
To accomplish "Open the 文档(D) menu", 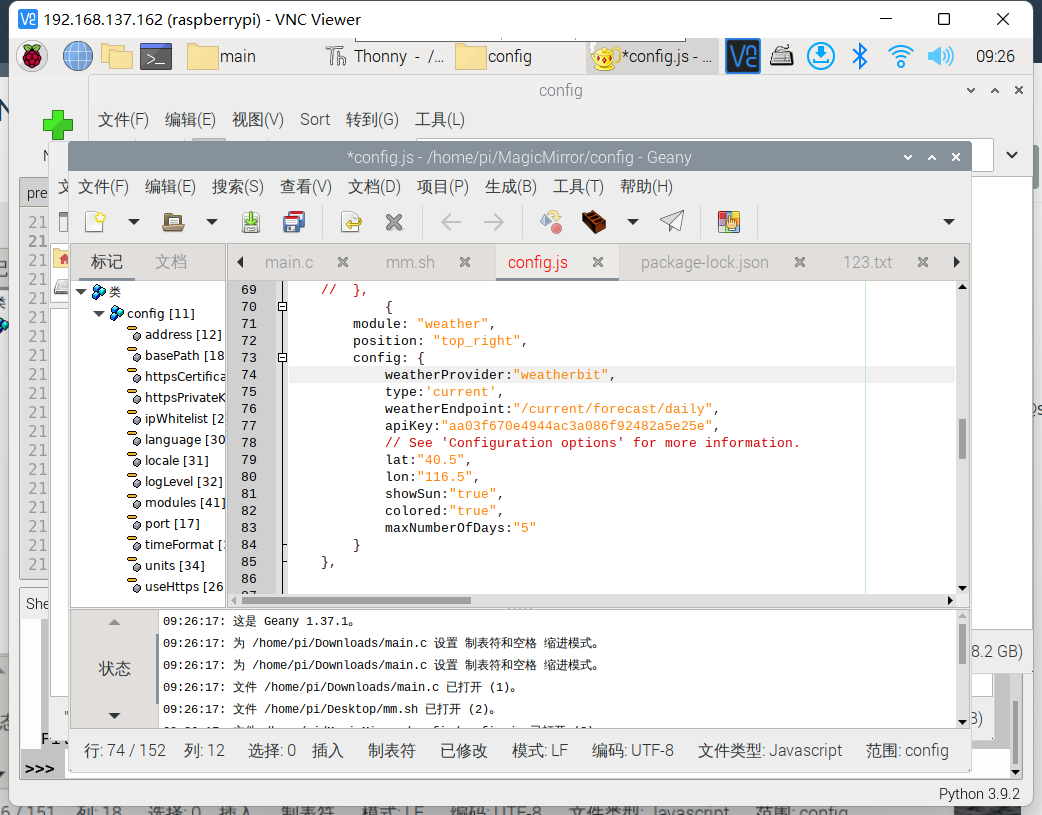I will pyautogui.click(x=374, y=187).
